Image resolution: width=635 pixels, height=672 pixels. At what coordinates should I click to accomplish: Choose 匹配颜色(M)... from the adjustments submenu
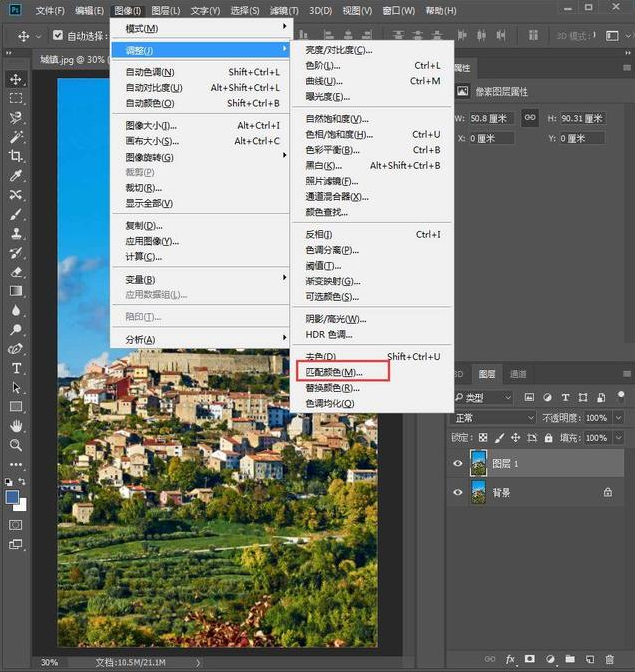[x=334, y=372]
